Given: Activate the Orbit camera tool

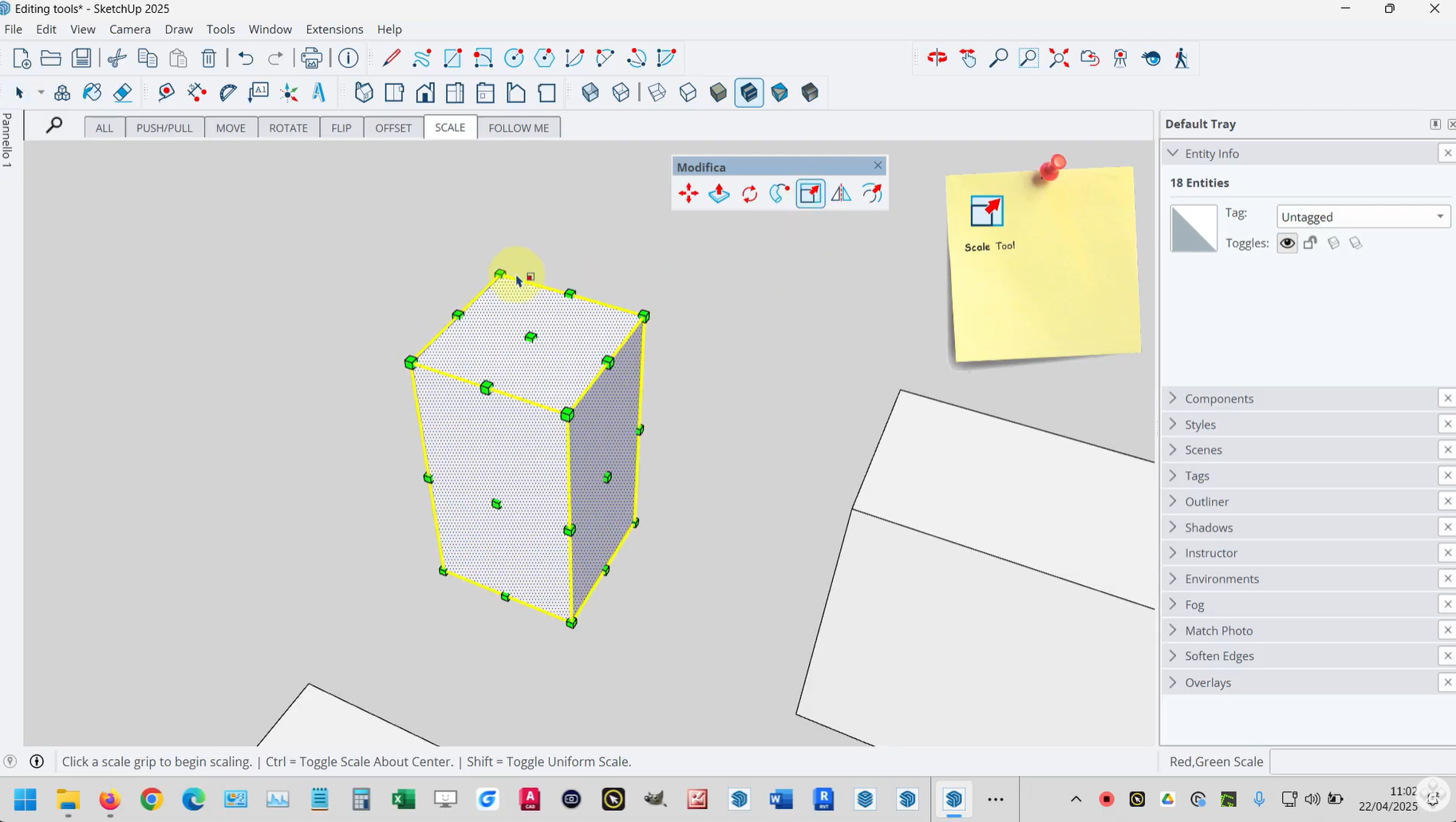Looking at the screenshot, I should (937, 58).
